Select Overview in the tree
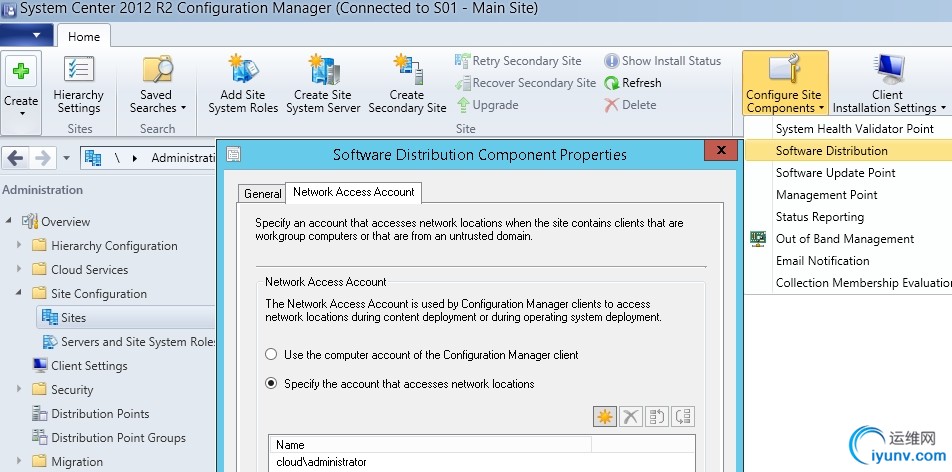Image resolution: width=952 pixels, height=472 pixels. click(56, 222)
